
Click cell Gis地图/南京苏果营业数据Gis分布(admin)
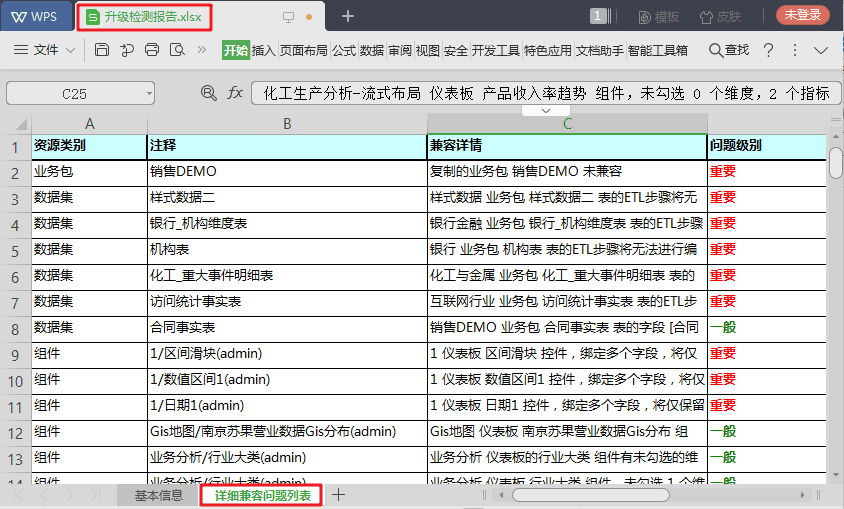pyautogui.click(x=287, y=433)
